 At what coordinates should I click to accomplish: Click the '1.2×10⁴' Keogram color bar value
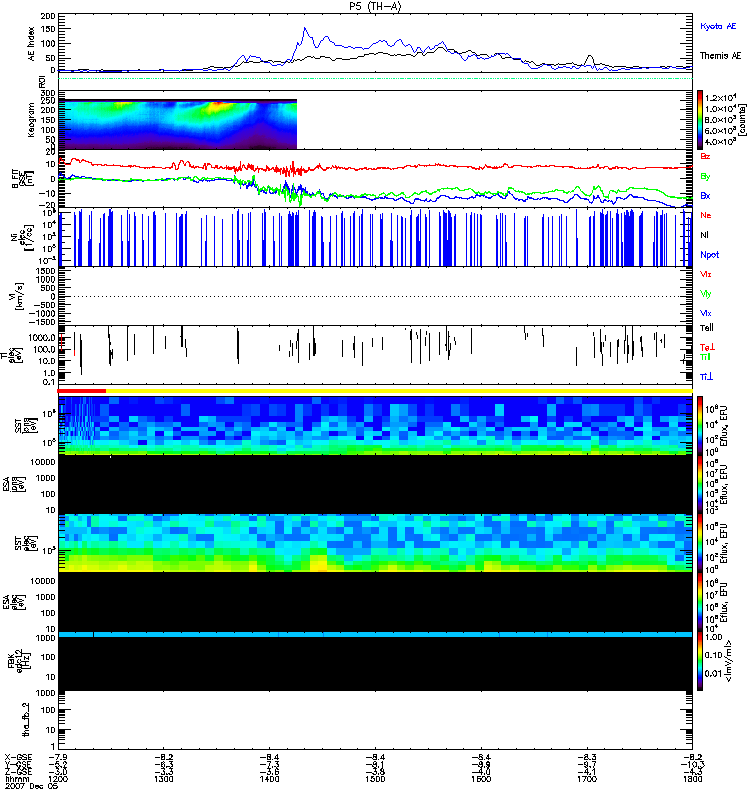719,97
